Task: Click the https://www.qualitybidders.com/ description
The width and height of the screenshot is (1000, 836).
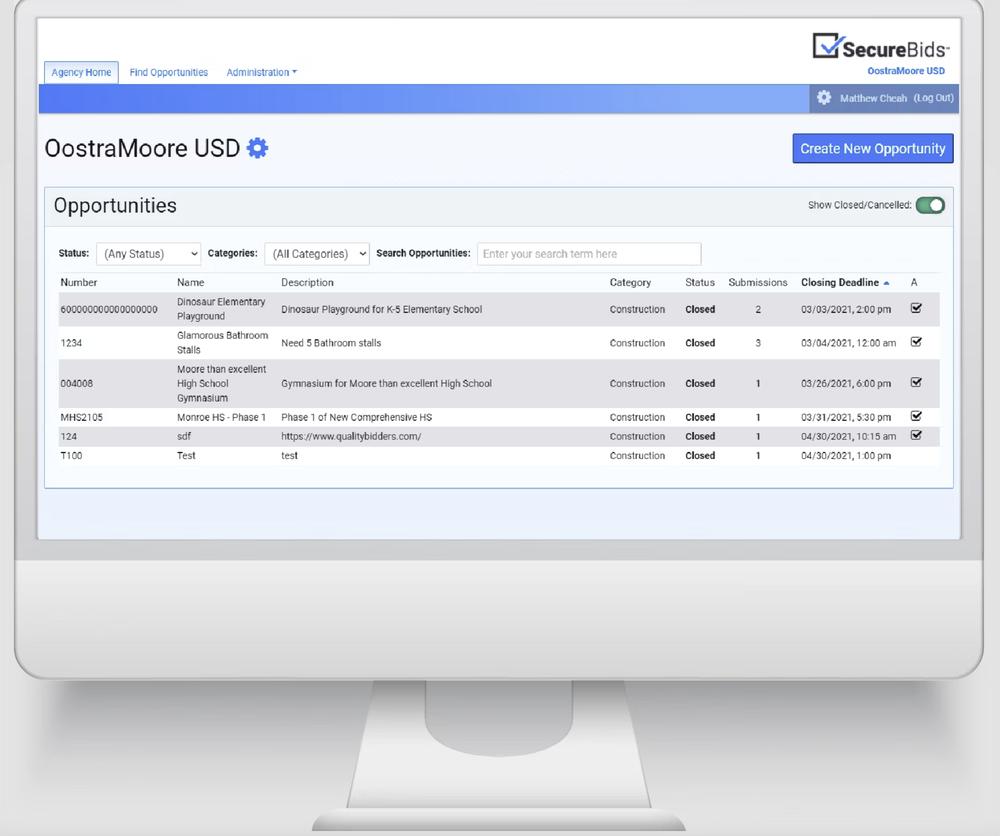Action: pyautogui.click(x=351, y=436)
